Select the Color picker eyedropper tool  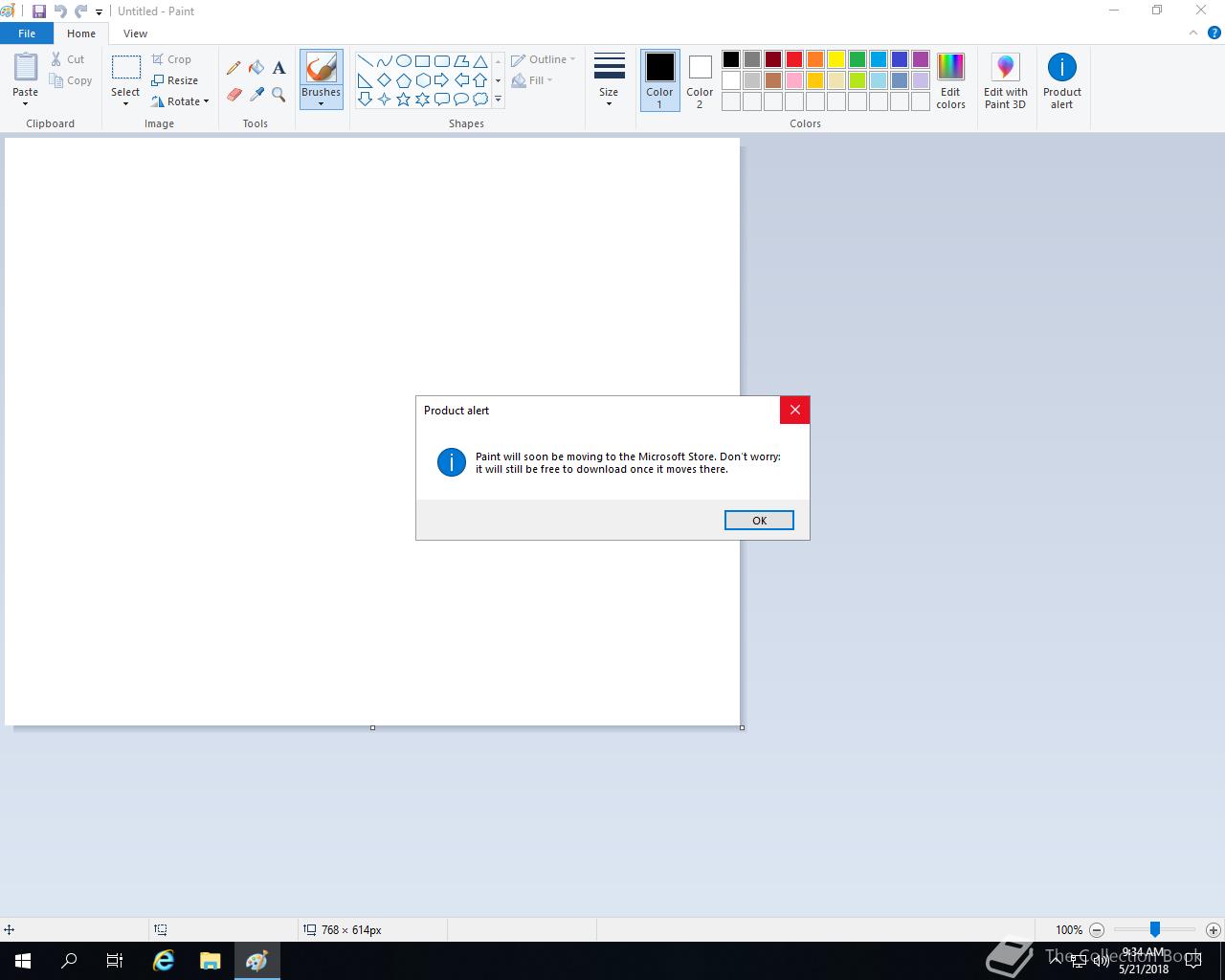[x=256, y=95]
